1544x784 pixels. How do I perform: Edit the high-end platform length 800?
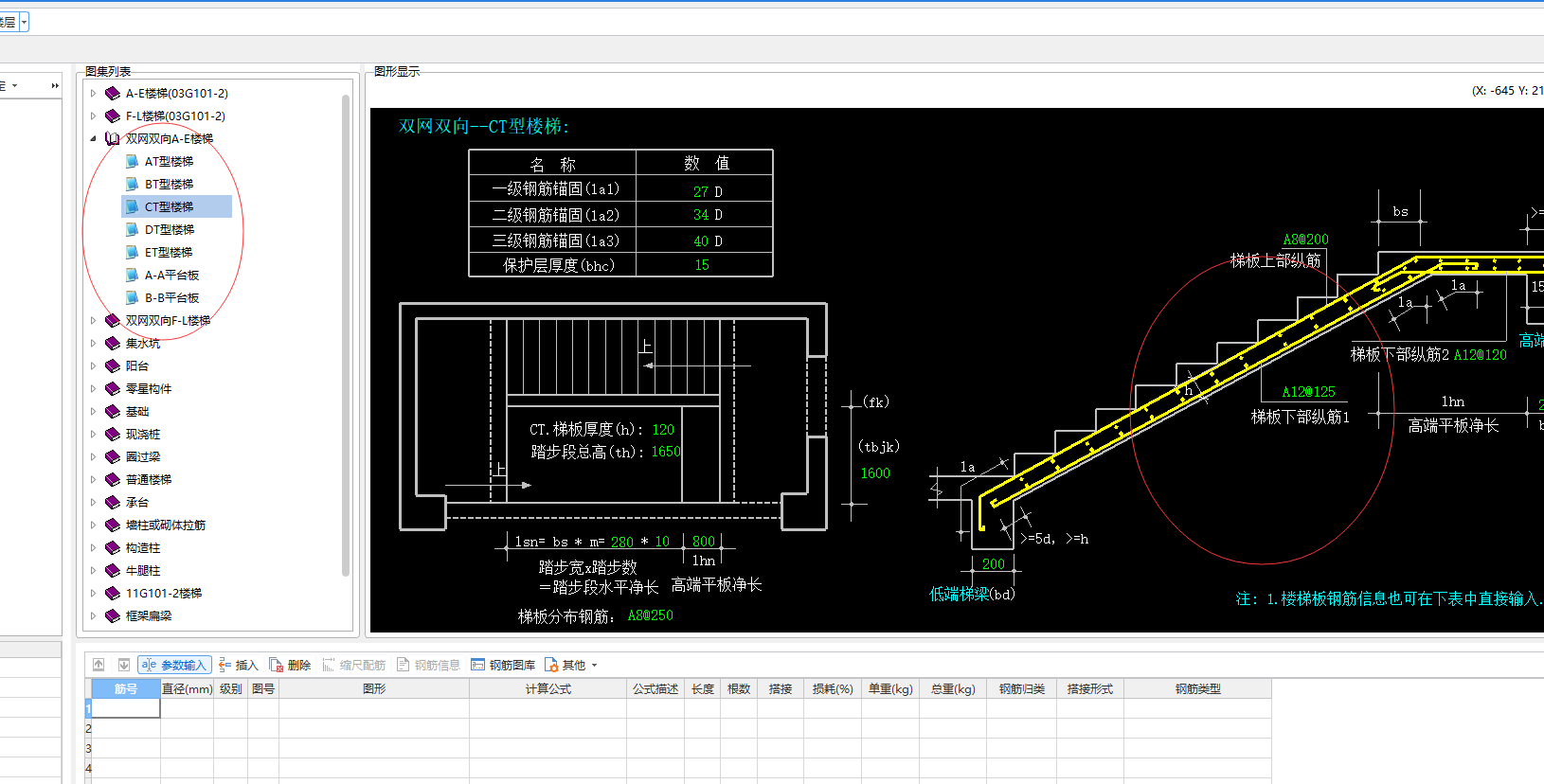704,542
